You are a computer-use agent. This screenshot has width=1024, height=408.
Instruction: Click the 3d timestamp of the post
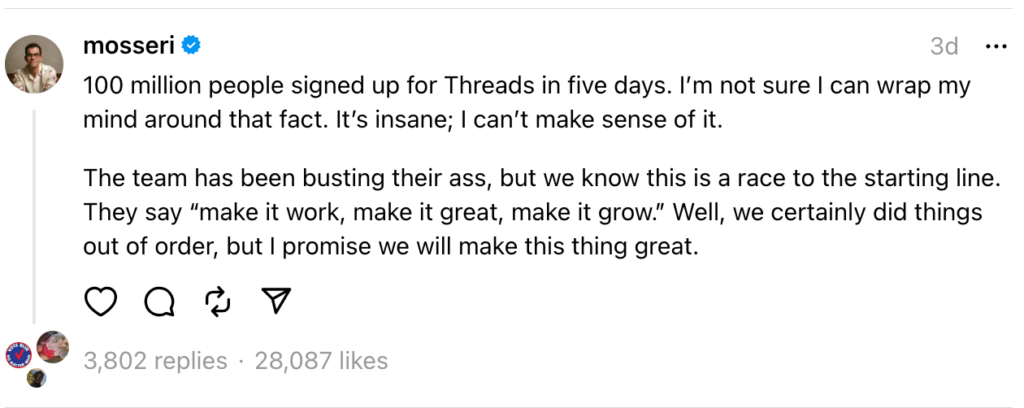[944, 46]
